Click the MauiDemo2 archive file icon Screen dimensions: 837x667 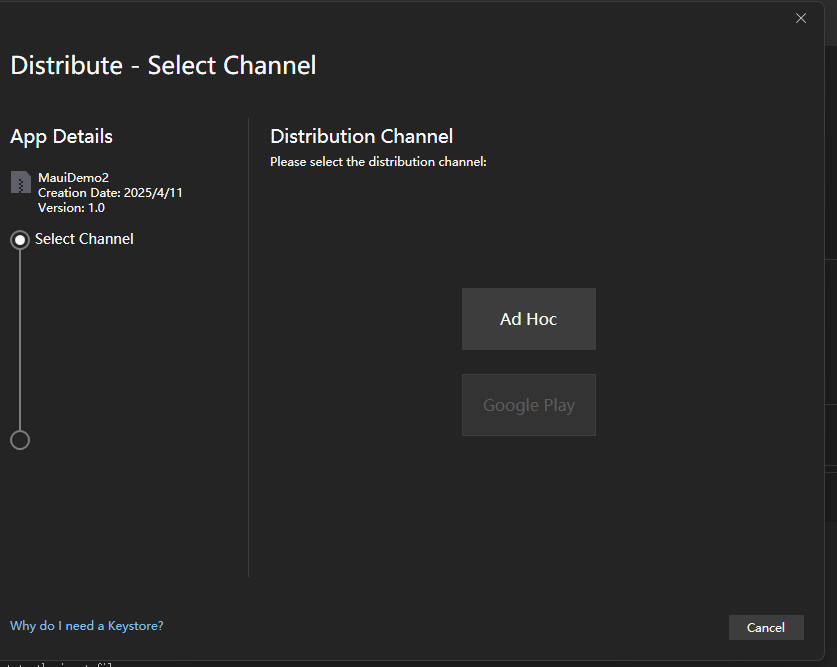point(20,182)
